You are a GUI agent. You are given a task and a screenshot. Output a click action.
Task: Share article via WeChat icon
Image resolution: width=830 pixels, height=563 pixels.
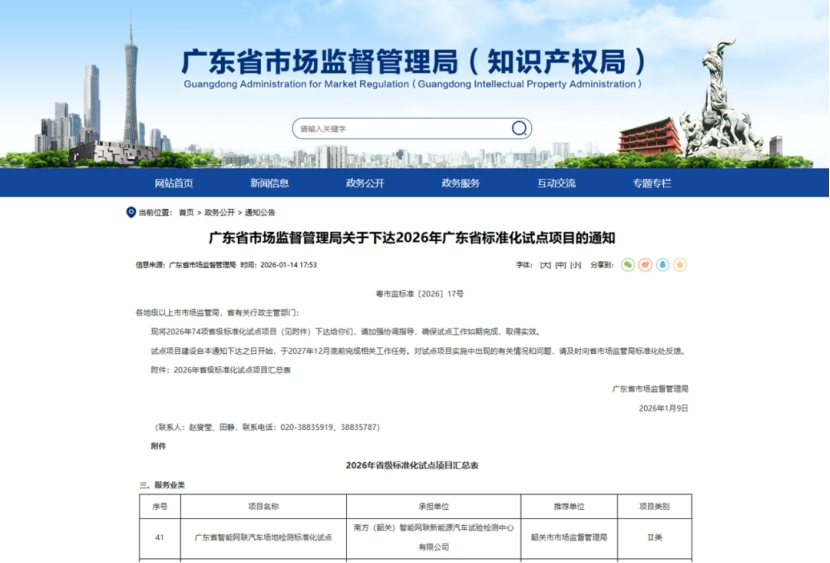click(x=628, y=265)
